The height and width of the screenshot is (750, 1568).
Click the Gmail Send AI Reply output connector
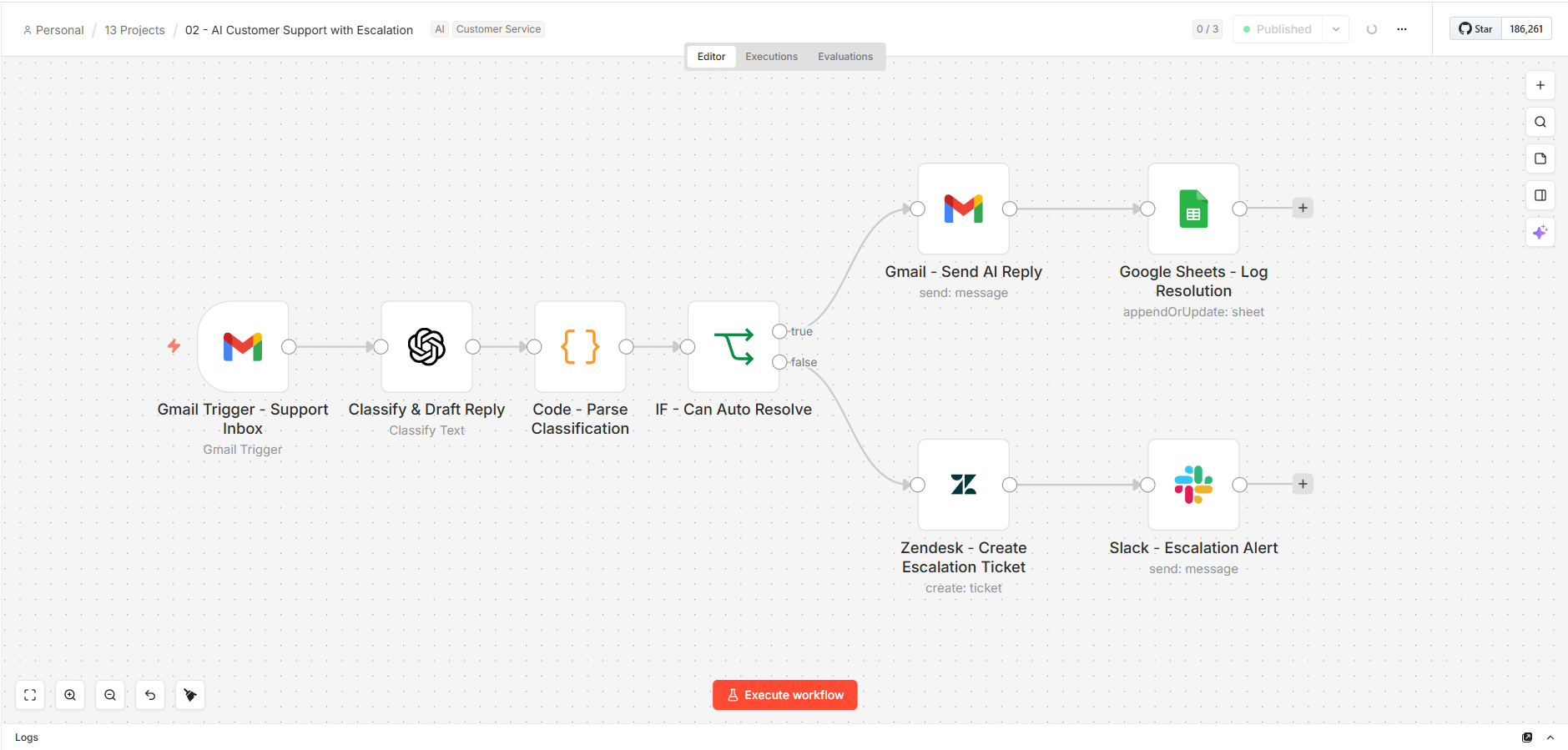click(1010, 209)
